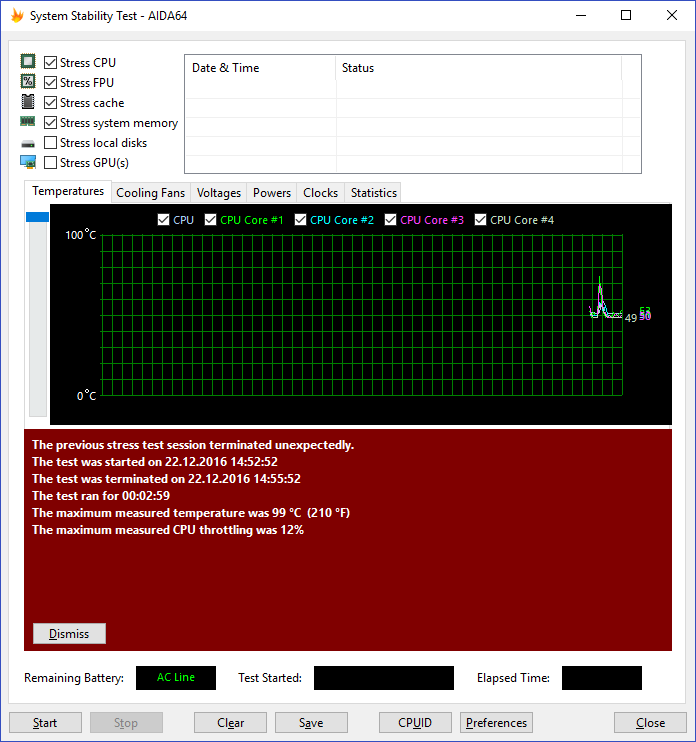This screenshot has height=742, width=696.
Task: Click 'The test ran for 00:02:59' text
Action: click(x=101, y=496)
